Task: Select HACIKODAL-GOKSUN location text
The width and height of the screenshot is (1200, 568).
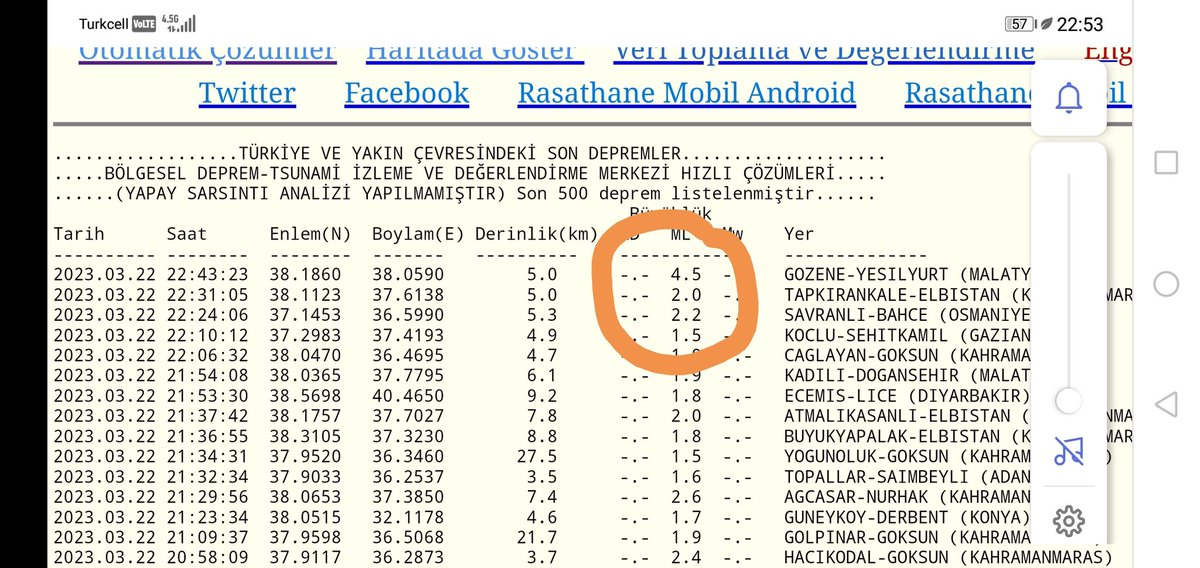Action: coord(871,556)
